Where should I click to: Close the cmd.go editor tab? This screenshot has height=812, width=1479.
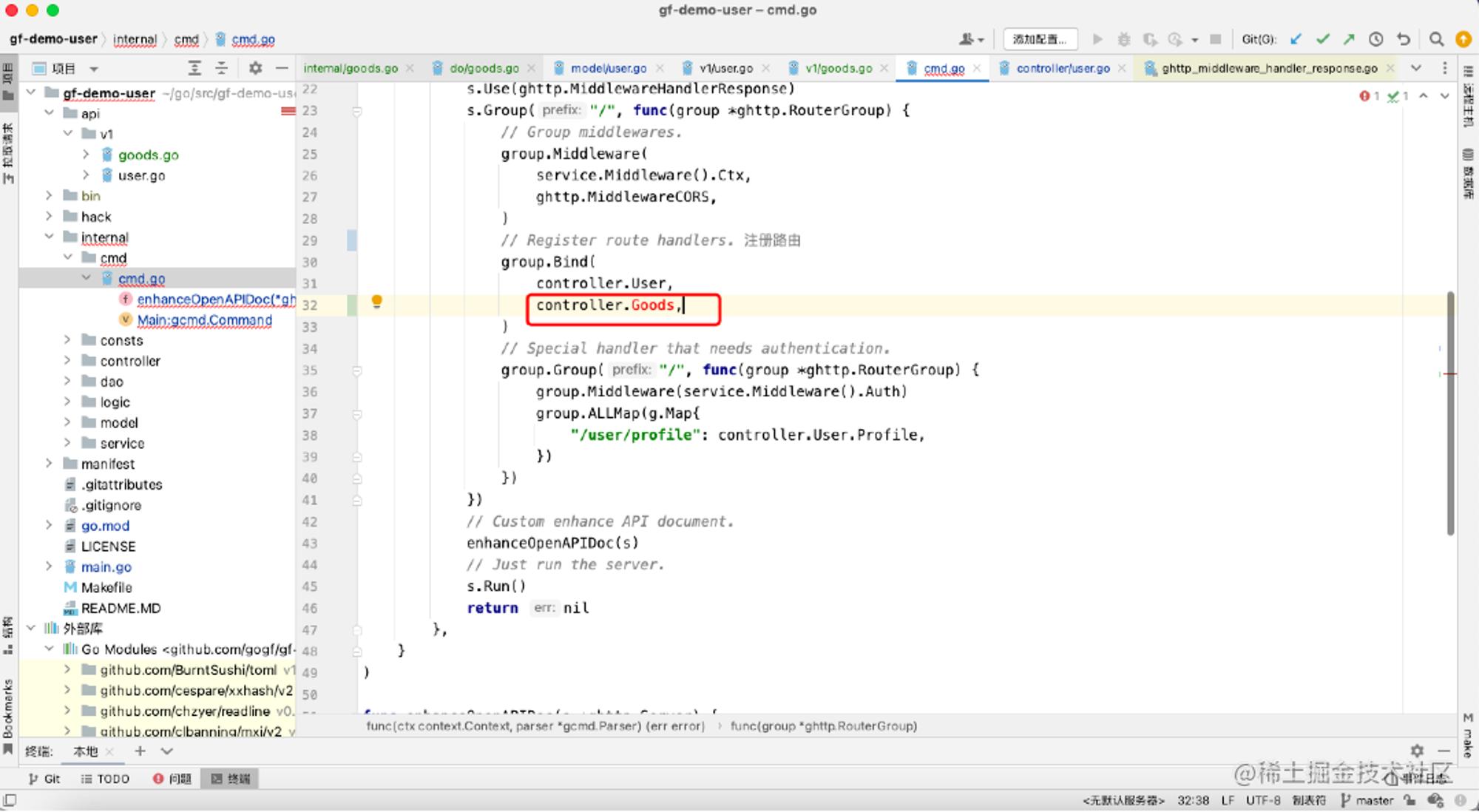pos(977,68)
